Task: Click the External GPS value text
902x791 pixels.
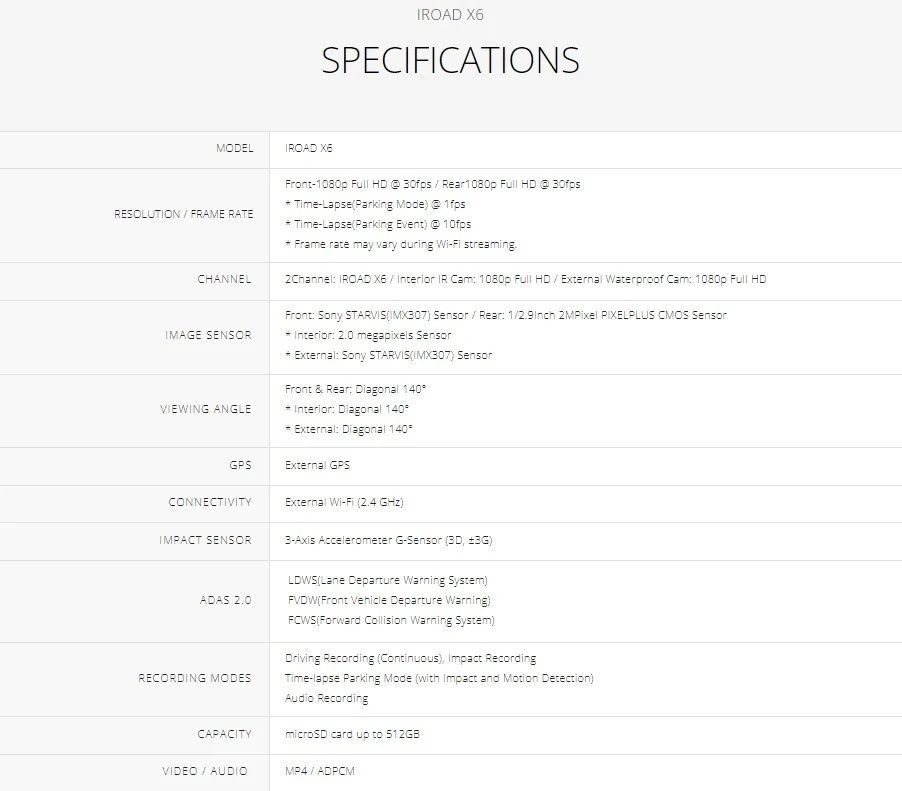Action: [x=317, y=465]
